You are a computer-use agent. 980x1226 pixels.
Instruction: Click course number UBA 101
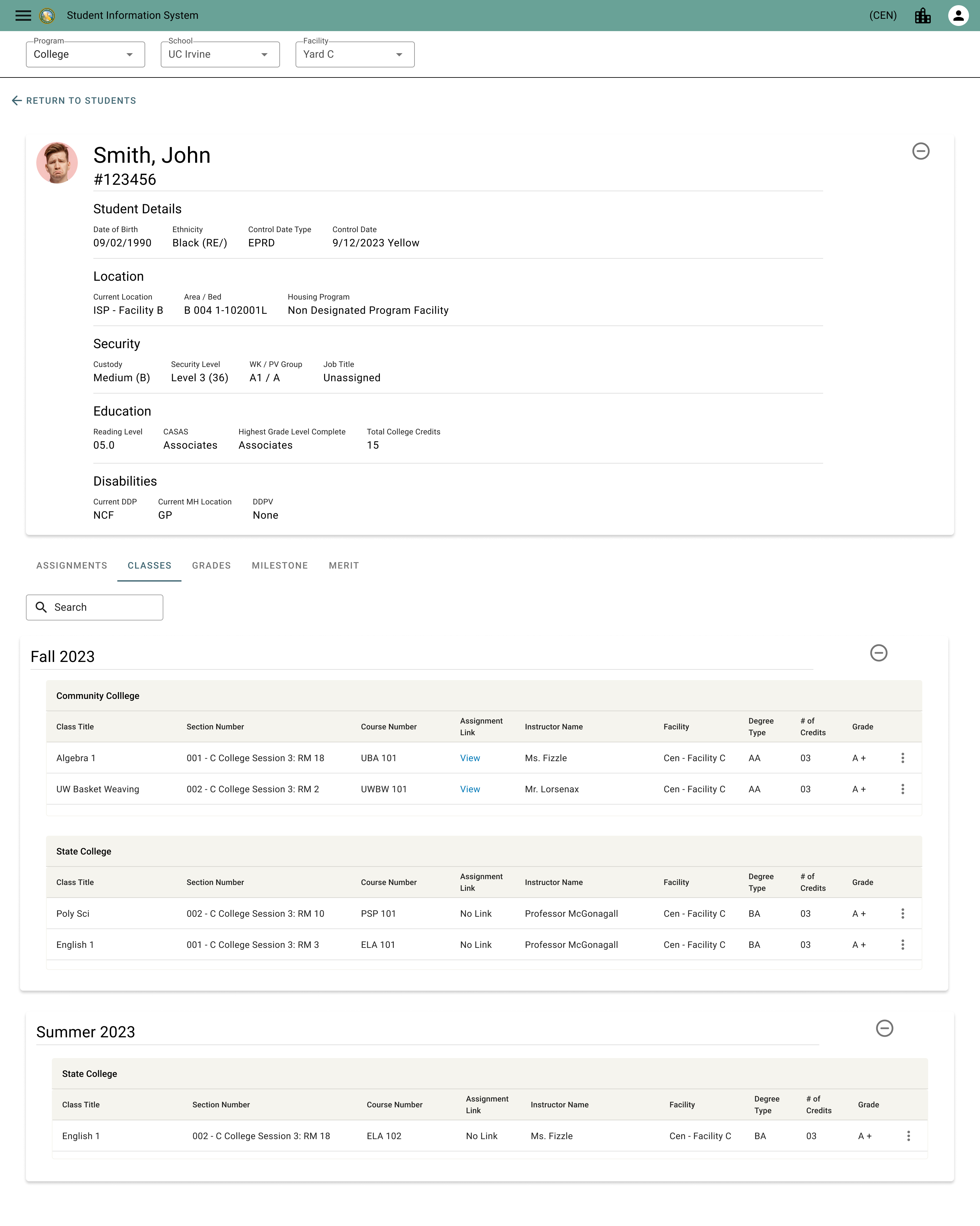(379, 758)
